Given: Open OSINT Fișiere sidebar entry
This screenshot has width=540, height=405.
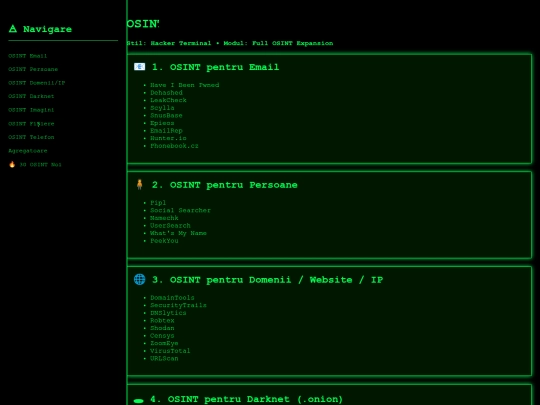Looking at the screenshot, I should pyautogui.click(x=31, y=124).
